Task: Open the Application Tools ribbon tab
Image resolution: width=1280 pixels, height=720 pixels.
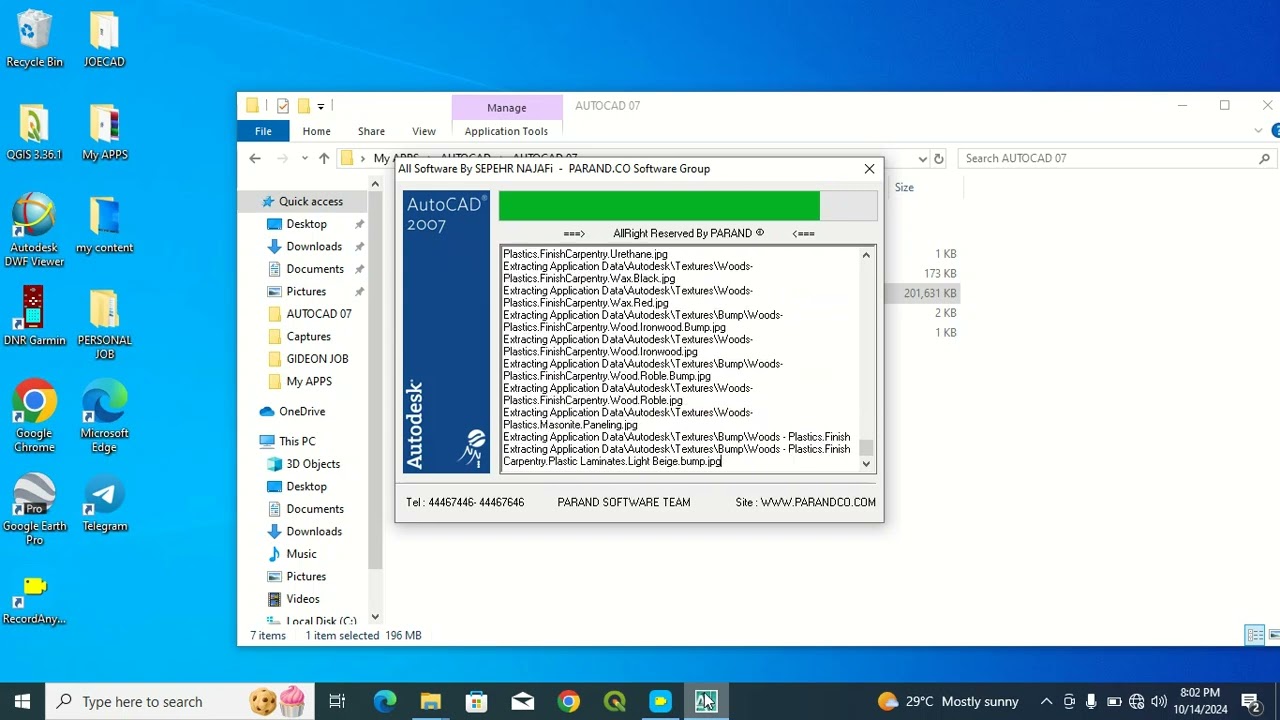Action: [x=506, y=131]
